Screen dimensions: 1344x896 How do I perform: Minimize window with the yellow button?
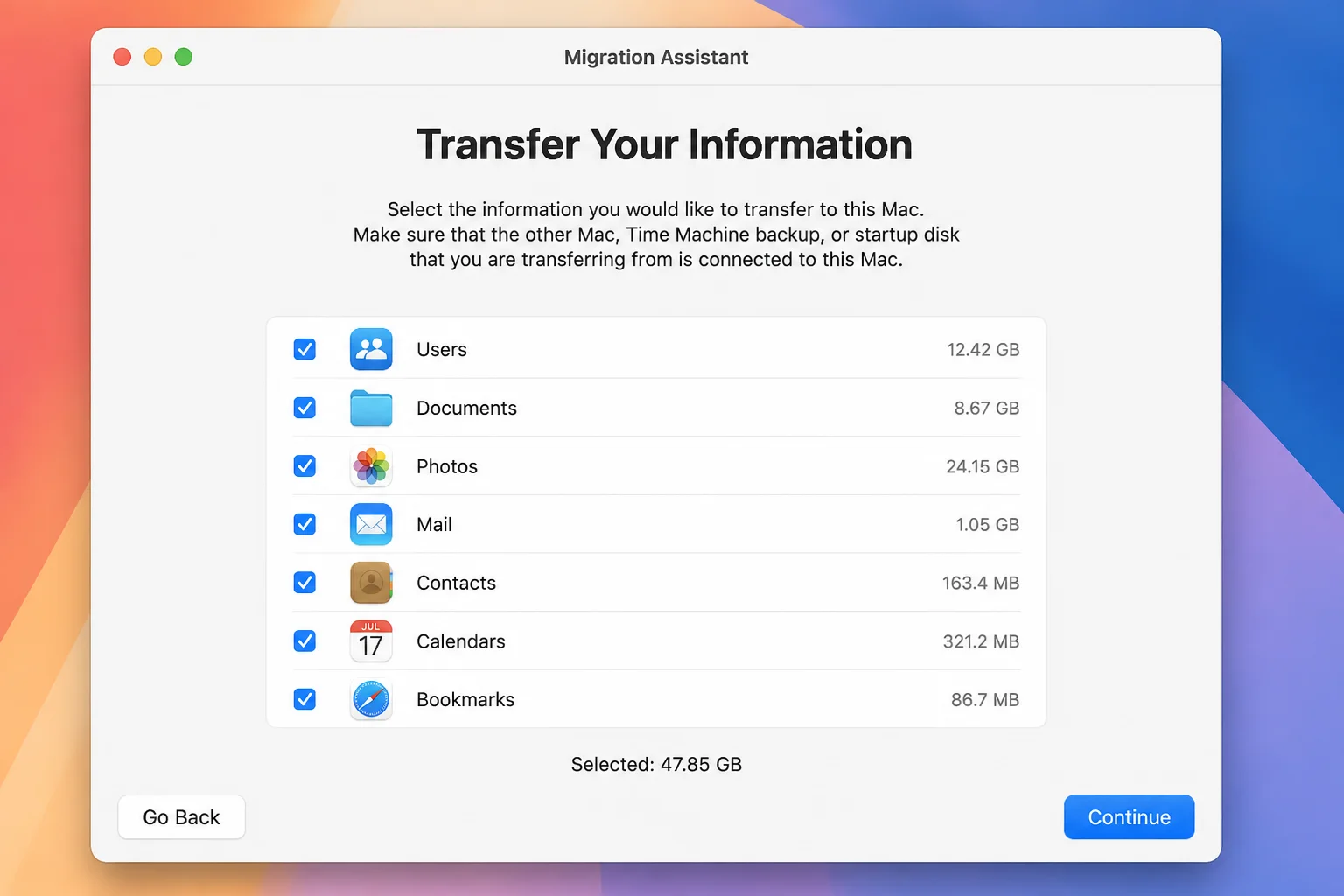point(153,57)
